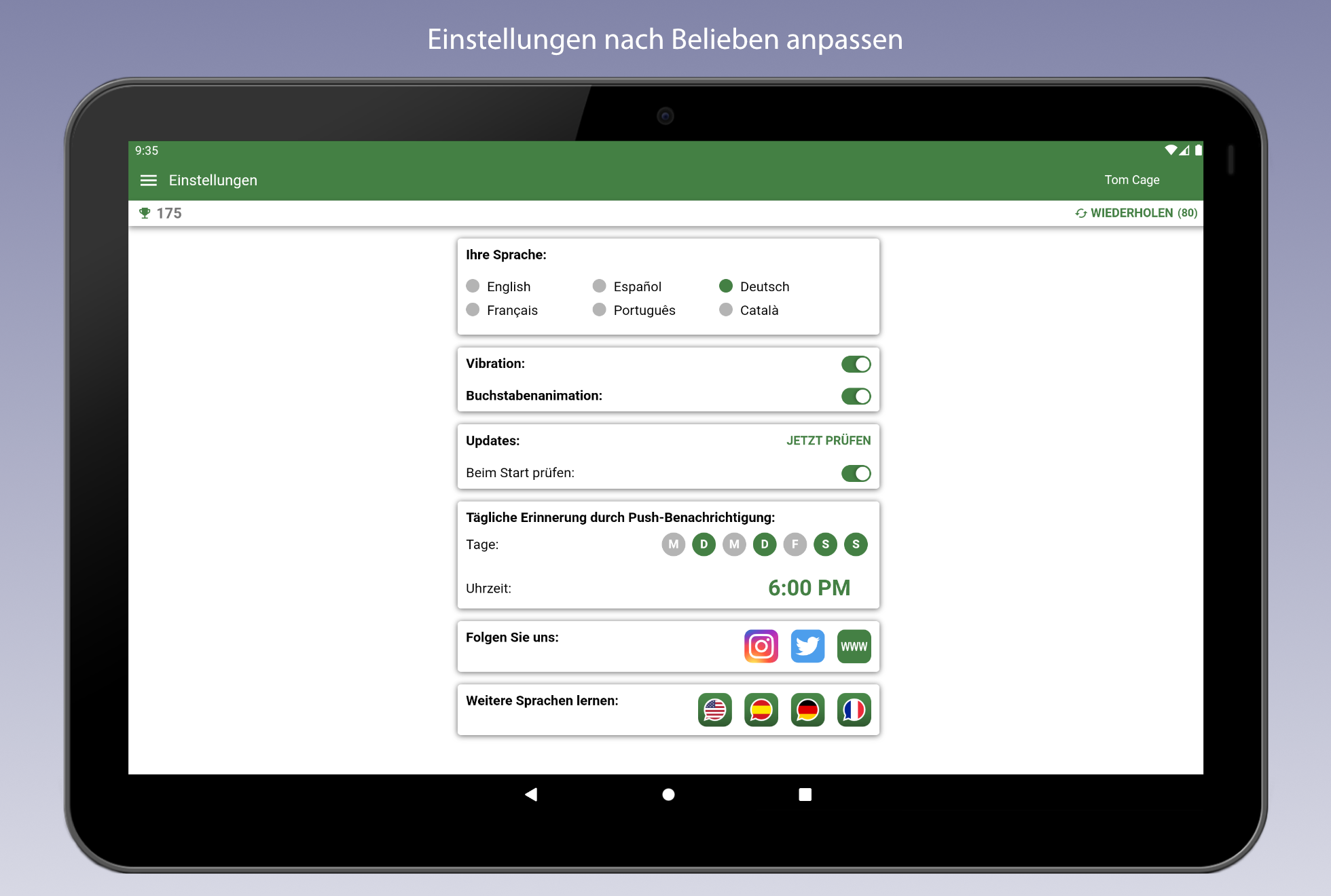
Task: Tap WIEDERHOLEN (80) review button
Action: (1136, 213)
